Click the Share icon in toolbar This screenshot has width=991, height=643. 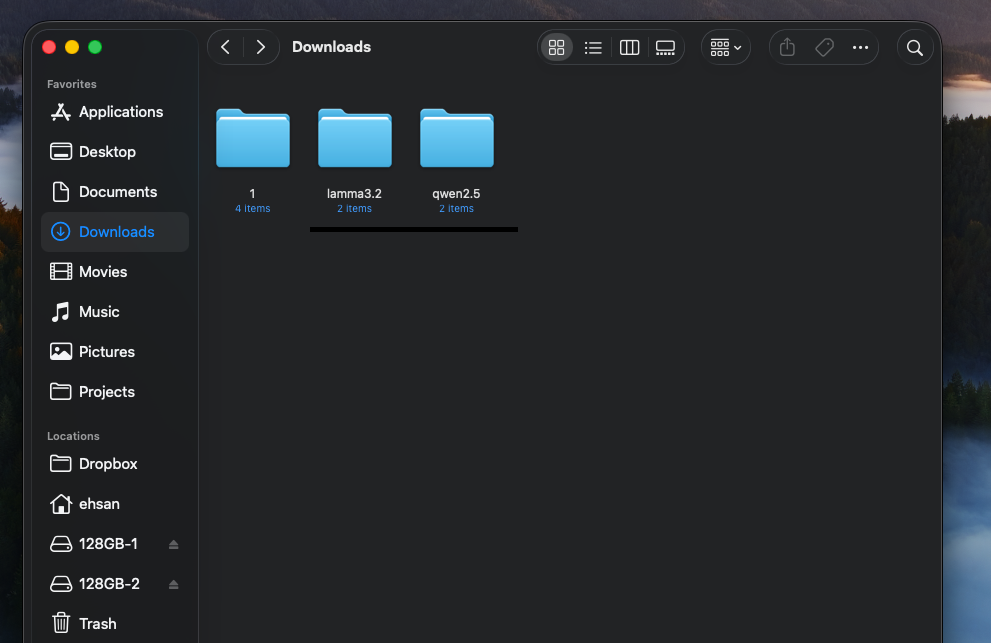(787, 47)
